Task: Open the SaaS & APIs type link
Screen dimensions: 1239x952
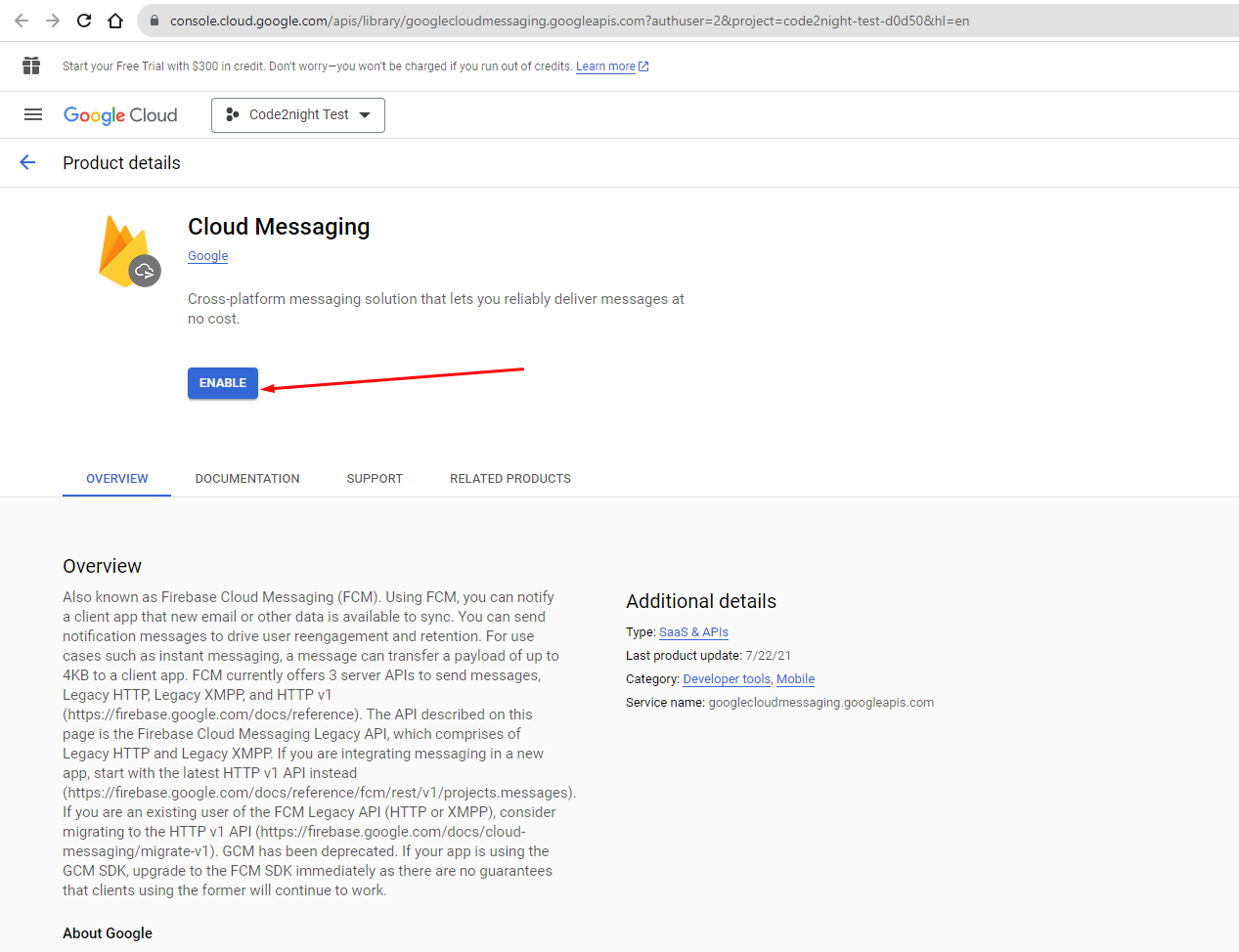Action: 693,632
